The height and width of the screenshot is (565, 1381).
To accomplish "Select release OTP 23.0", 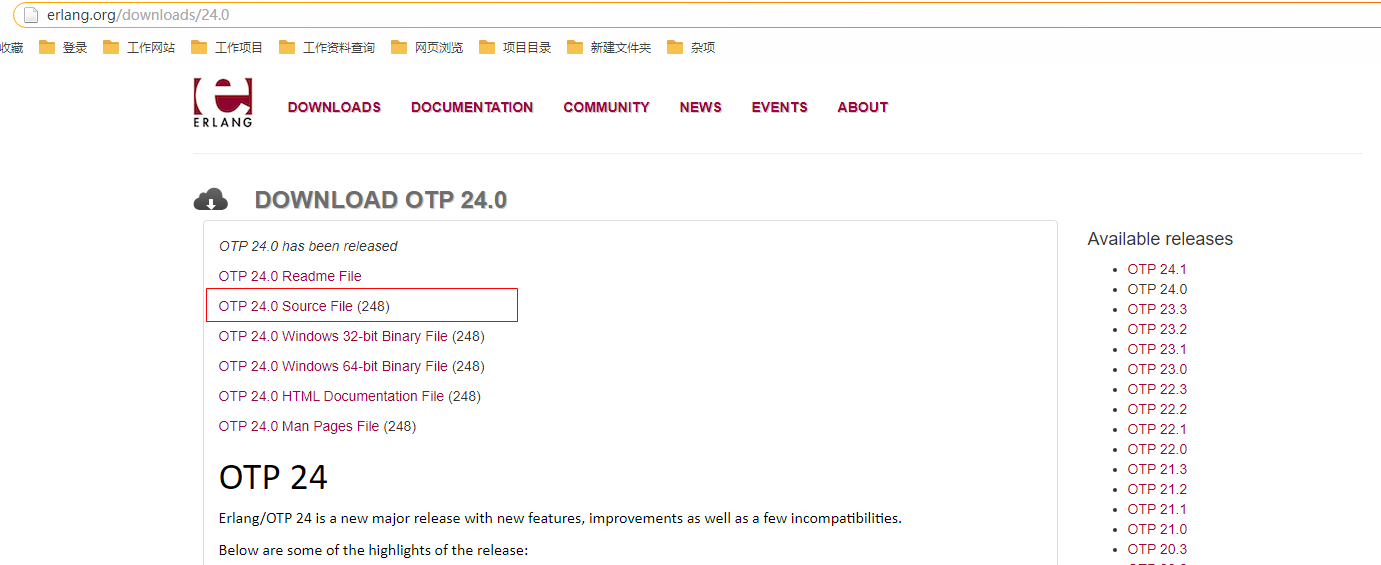I will [1157, 369].
